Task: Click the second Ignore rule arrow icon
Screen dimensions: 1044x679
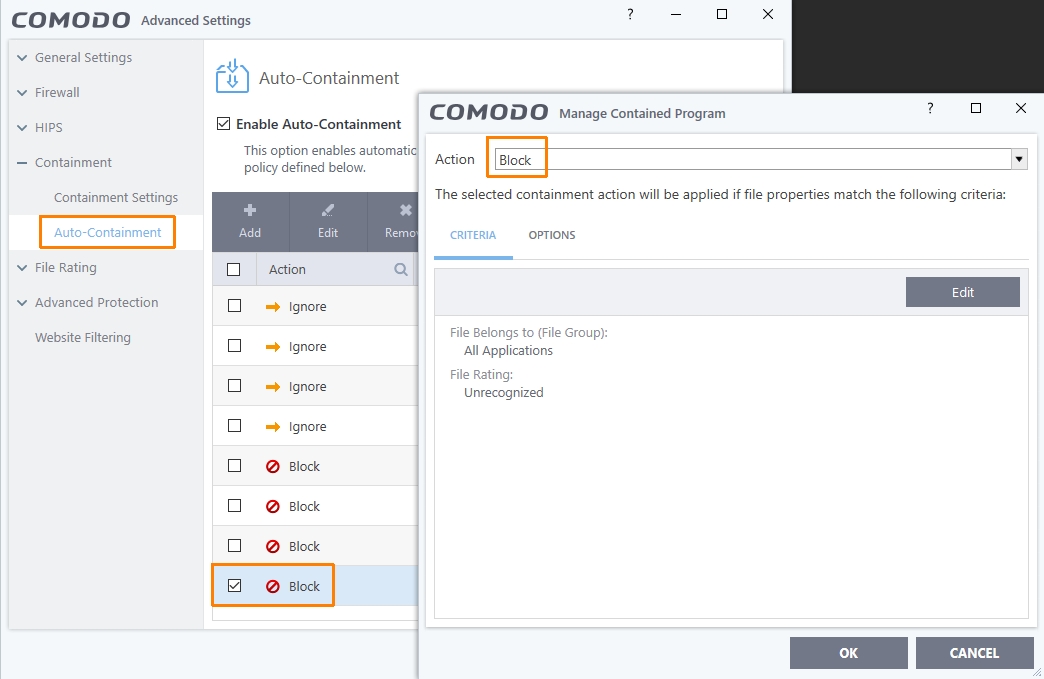Action: 273,347
